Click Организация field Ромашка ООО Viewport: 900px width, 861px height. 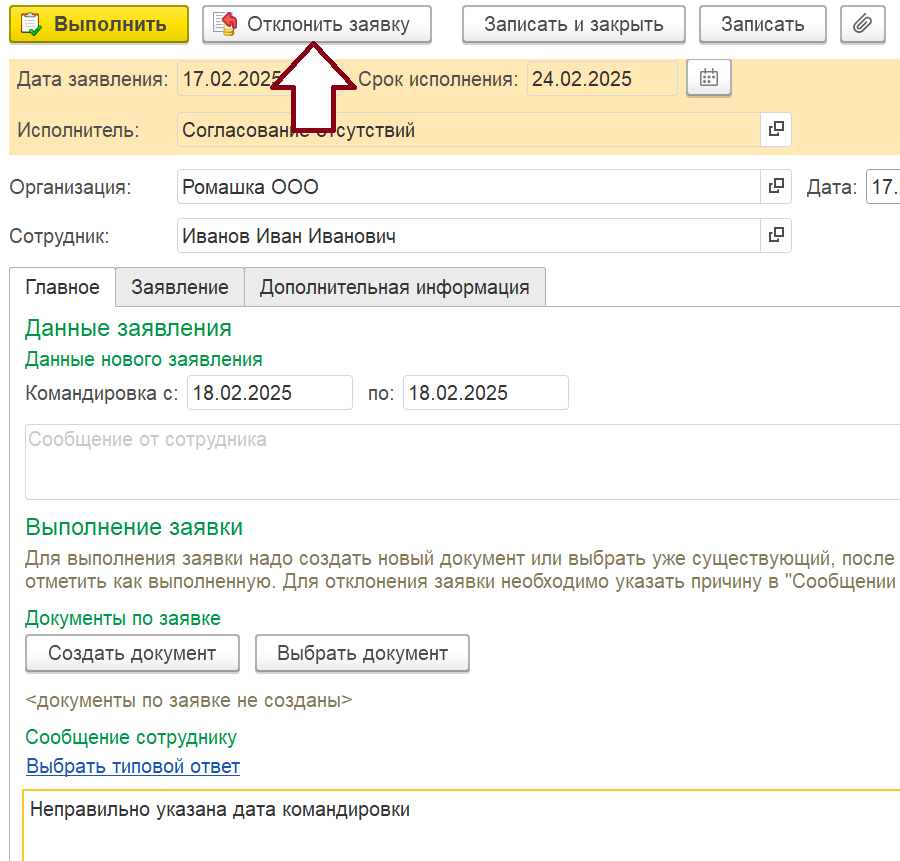[469, 187]
